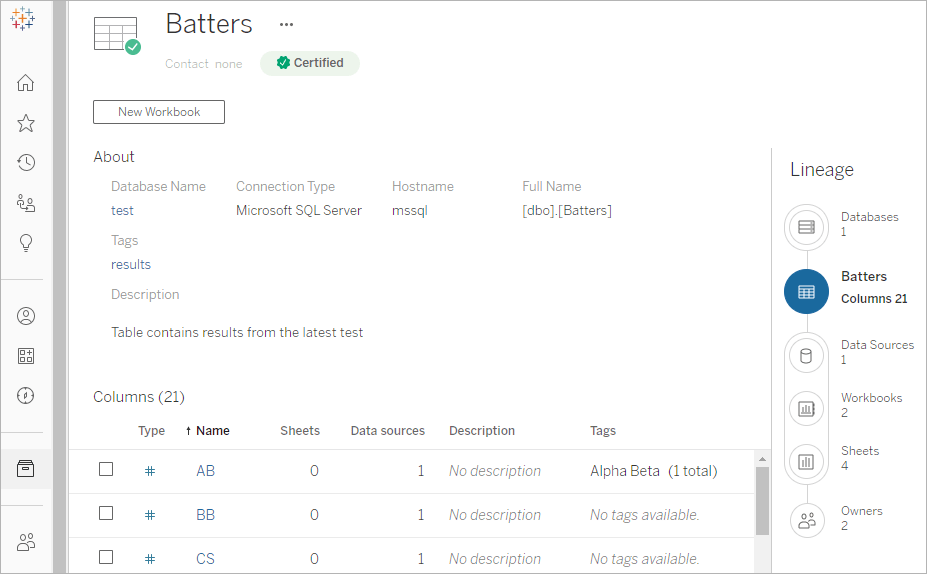
Task: Select the Workbooks lineage icon
Action: tap(806, 408)
